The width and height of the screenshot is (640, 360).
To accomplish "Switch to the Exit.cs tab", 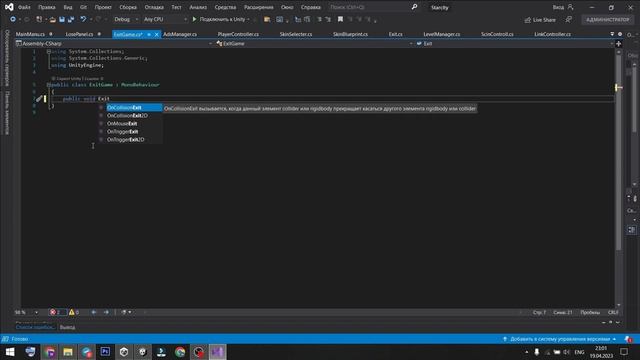I will tap(396, 34).
